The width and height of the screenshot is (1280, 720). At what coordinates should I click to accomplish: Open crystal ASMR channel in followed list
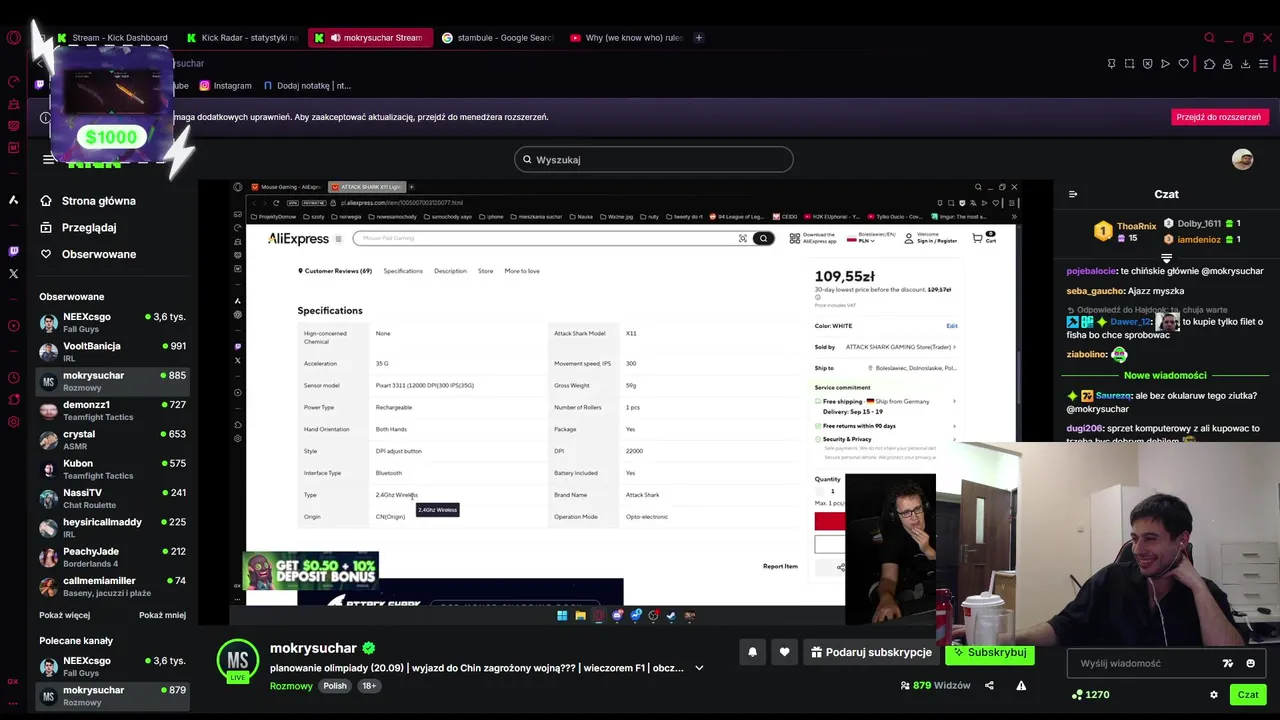pyautogui.click(x=112, y=440)
